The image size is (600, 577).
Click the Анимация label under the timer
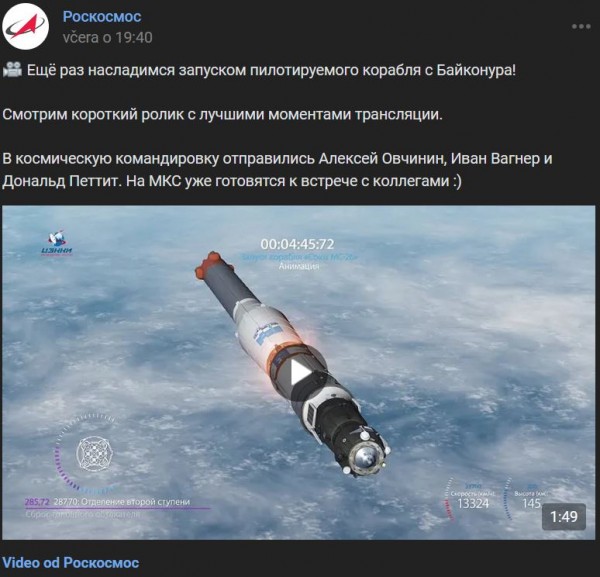coord(299,266)
